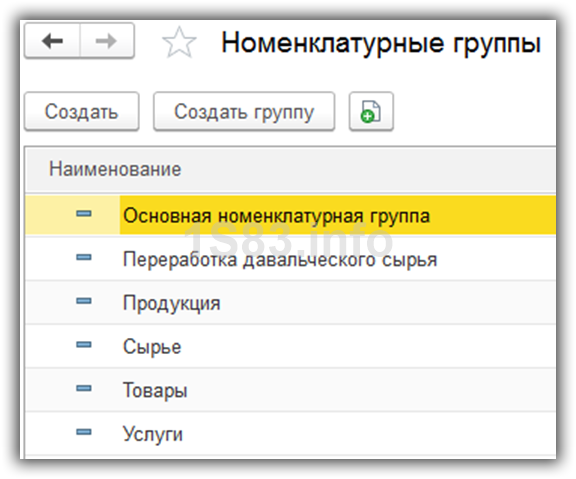Select the Продукция row
Image resolution: width=576 pixels, height=479 pixels.
[291, 303]
